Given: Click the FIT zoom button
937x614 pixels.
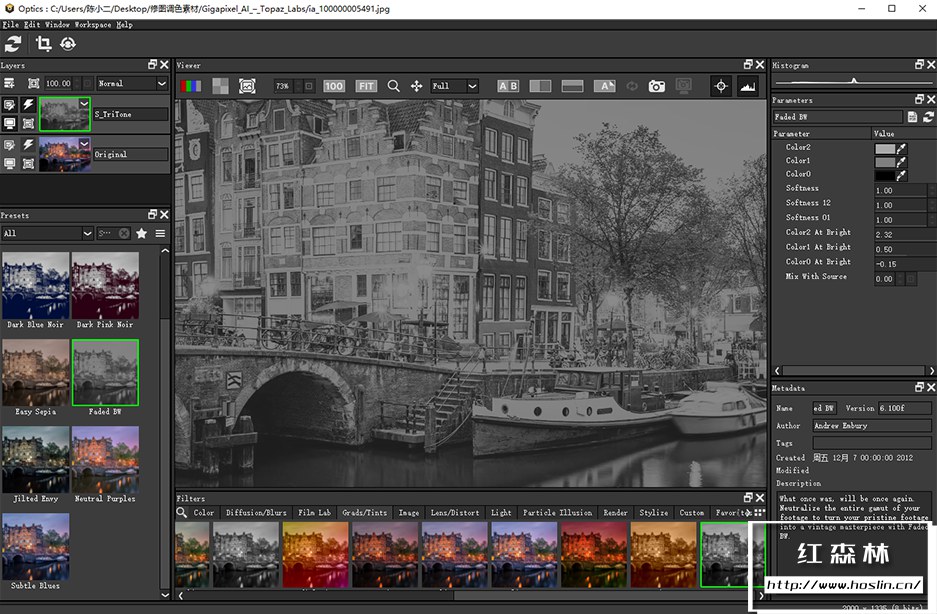Looking at the screenshot, I should pos(366,86).
